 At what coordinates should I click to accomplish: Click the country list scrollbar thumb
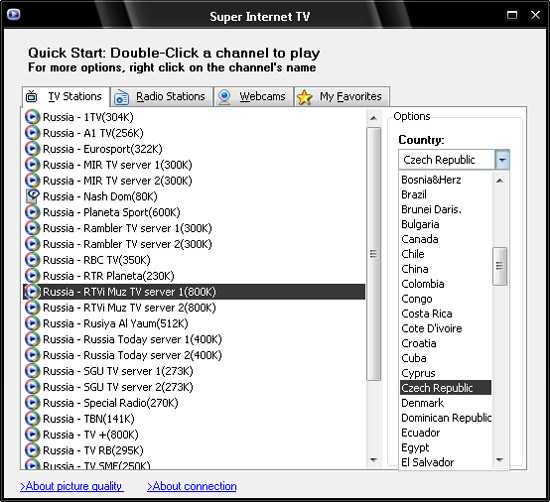pos(499,266)
